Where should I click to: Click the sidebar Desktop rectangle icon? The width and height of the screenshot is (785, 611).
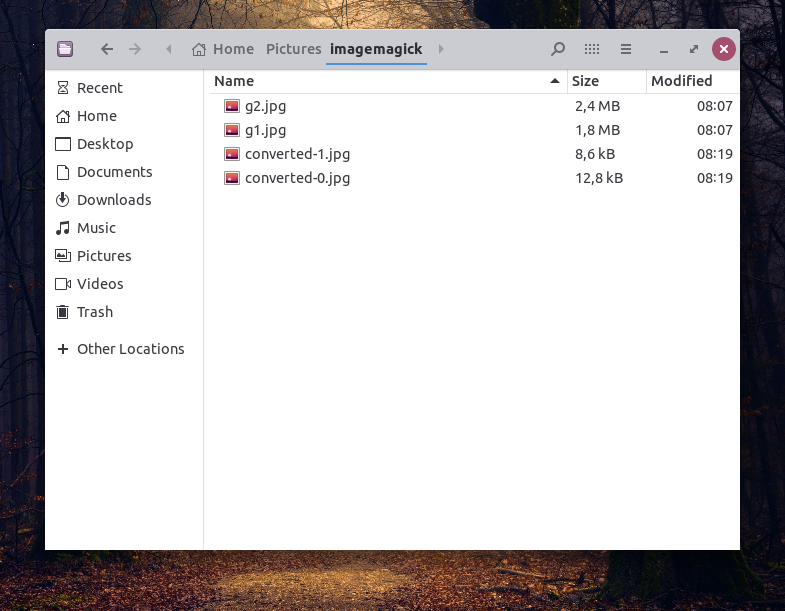[x=63, y=144]
